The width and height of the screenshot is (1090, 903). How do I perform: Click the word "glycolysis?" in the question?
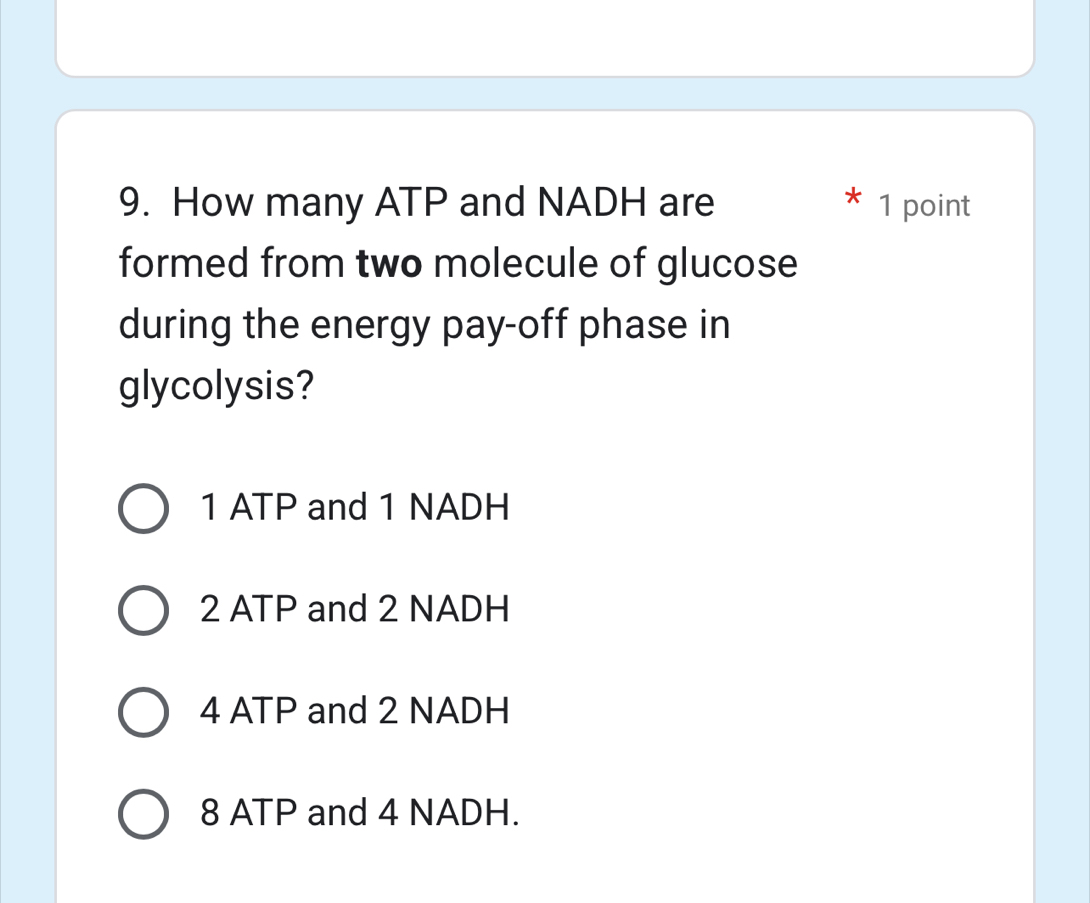(215, 386)
